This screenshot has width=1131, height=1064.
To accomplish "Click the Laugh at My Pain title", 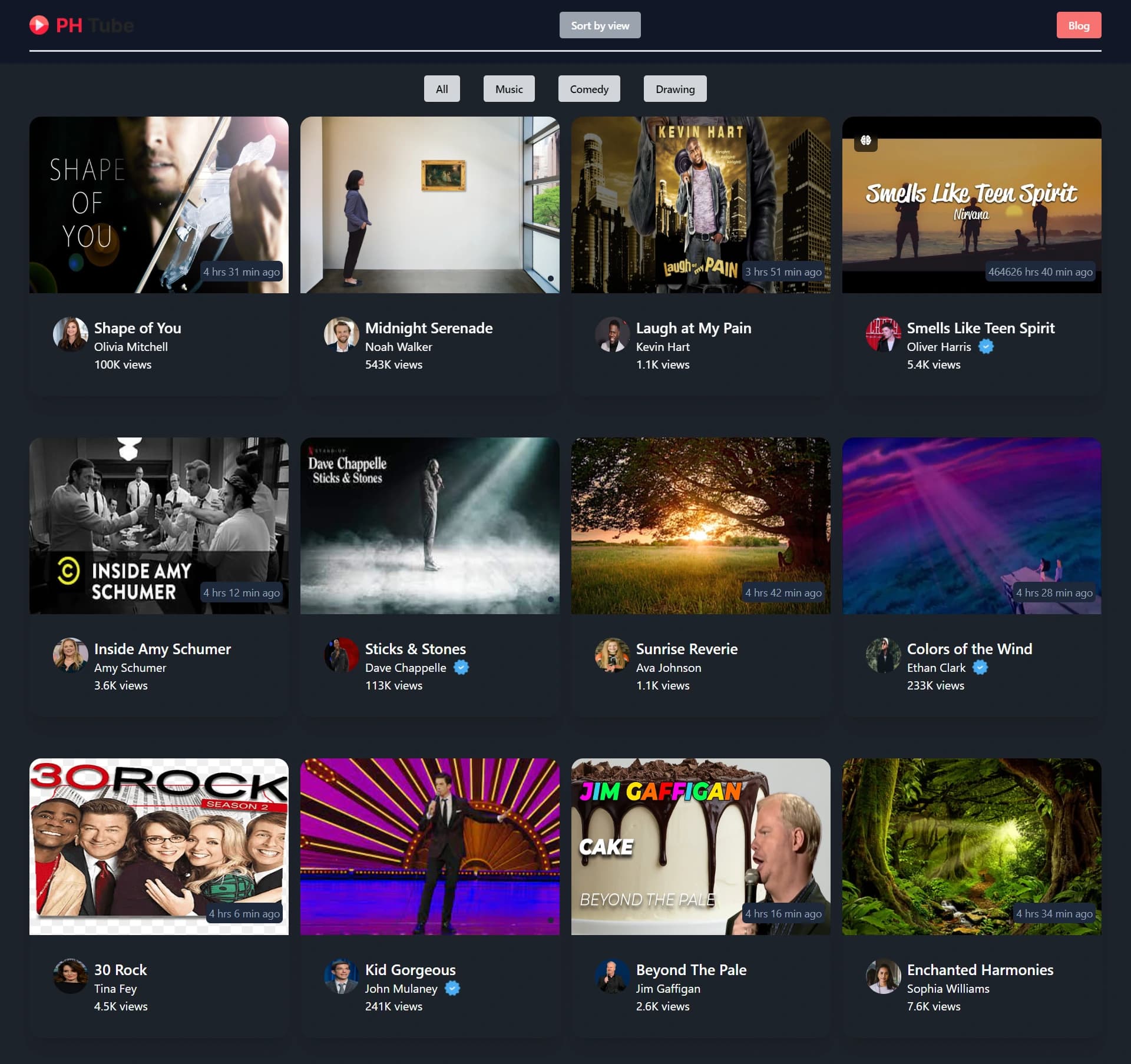I will pos(693,328).
